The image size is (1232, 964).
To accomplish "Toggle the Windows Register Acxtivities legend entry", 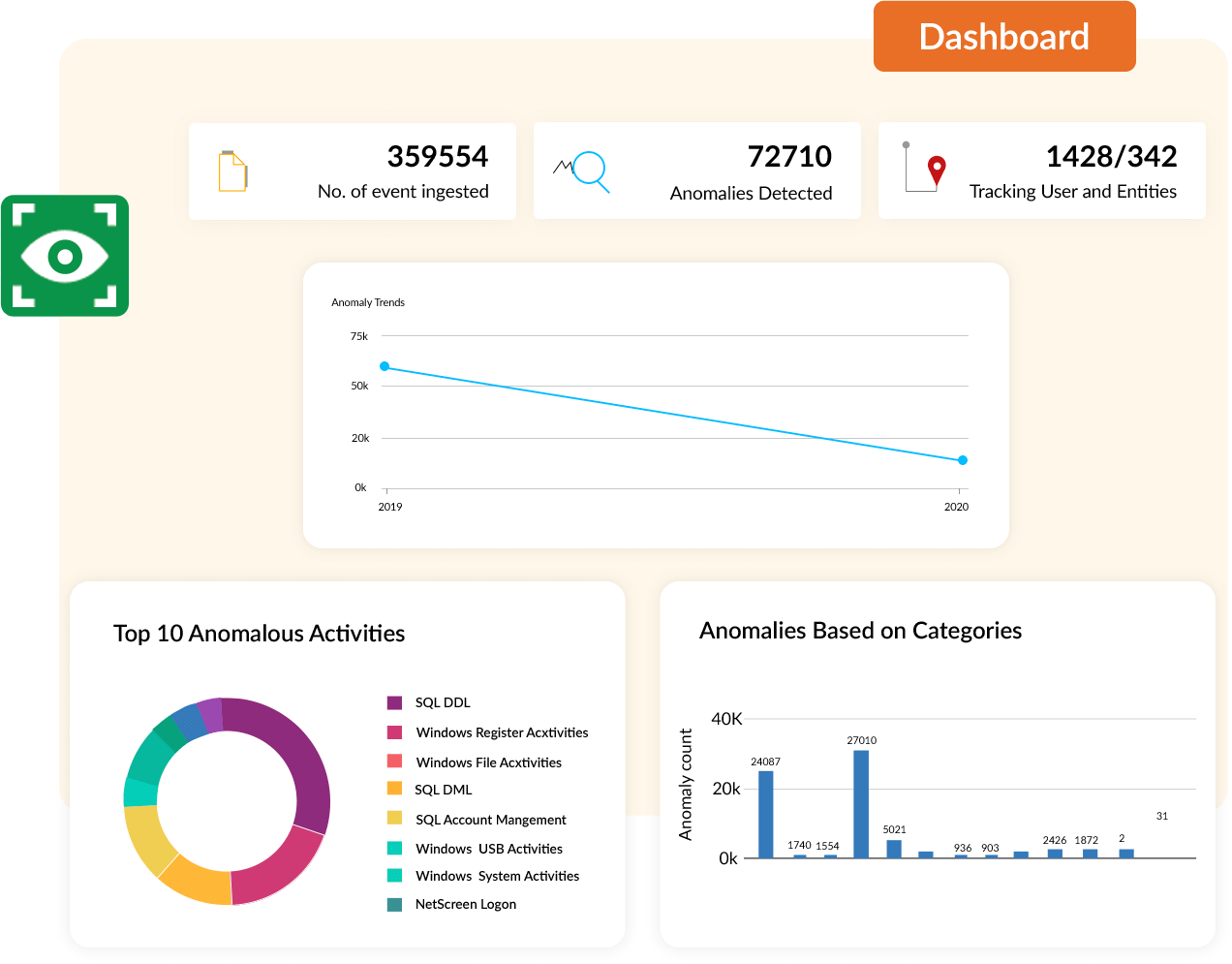I will [x=501, y=732].
